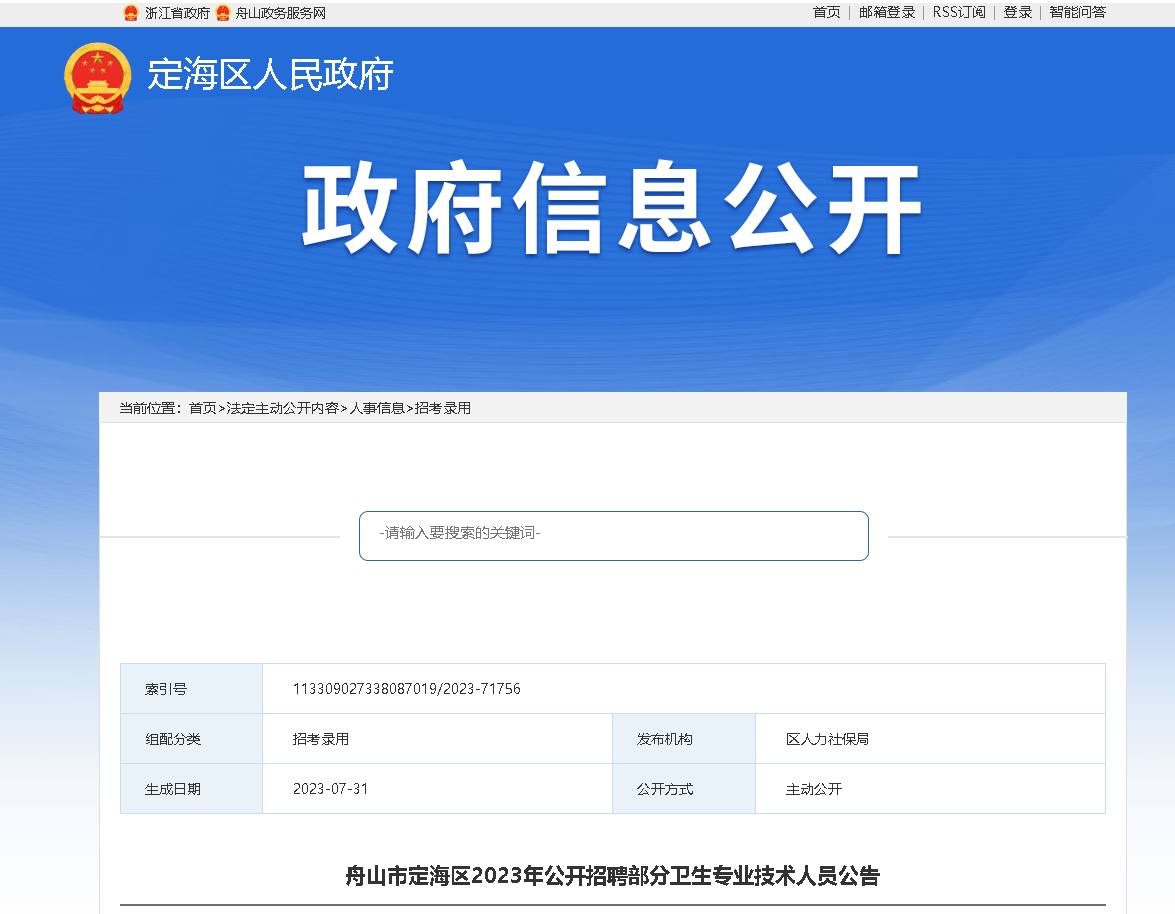Click 登录 in the top bar
Image resolution: width=1175 pixels, height=914 pixels.
click(x=1018, y=13)
